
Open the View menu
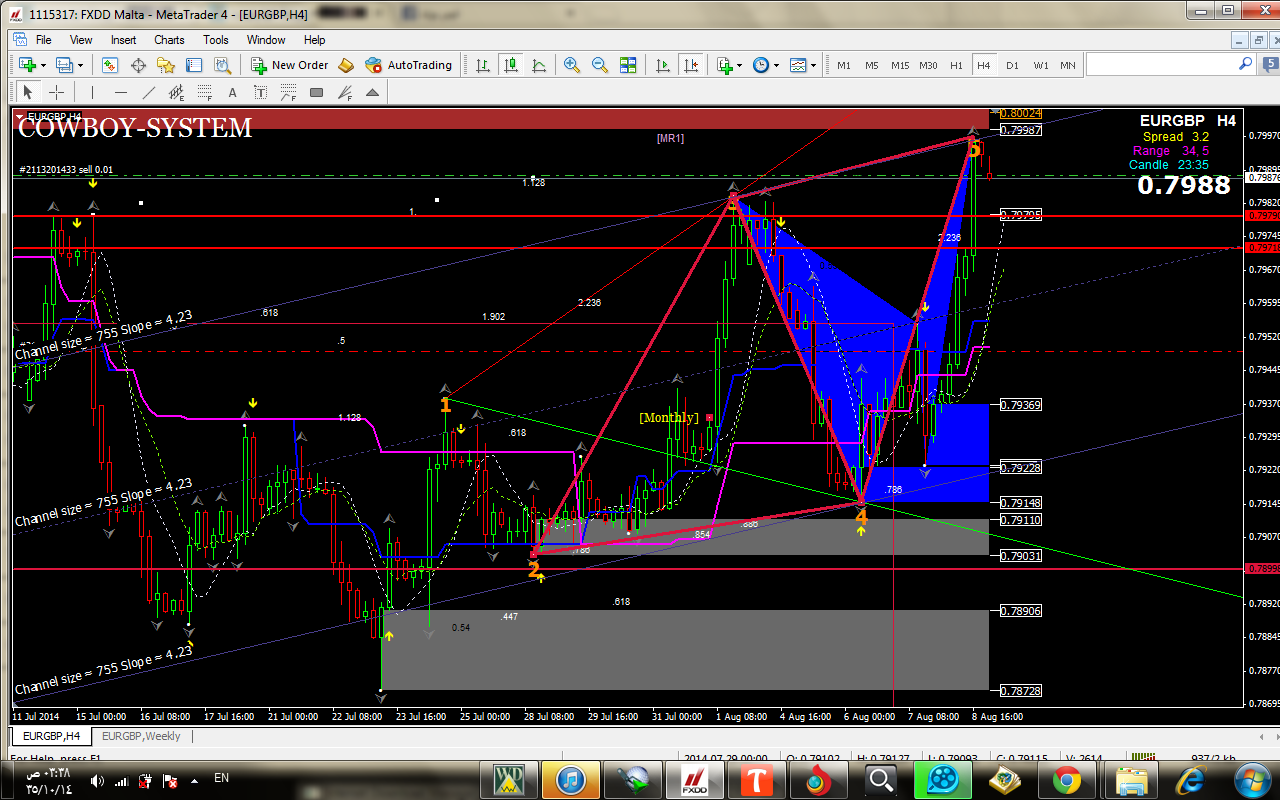tap(81, 40)
